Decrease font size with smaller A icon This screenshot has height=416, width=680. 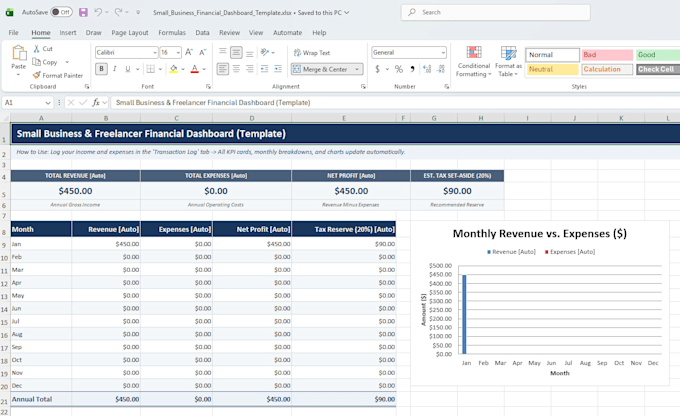[x=203, y=52]
